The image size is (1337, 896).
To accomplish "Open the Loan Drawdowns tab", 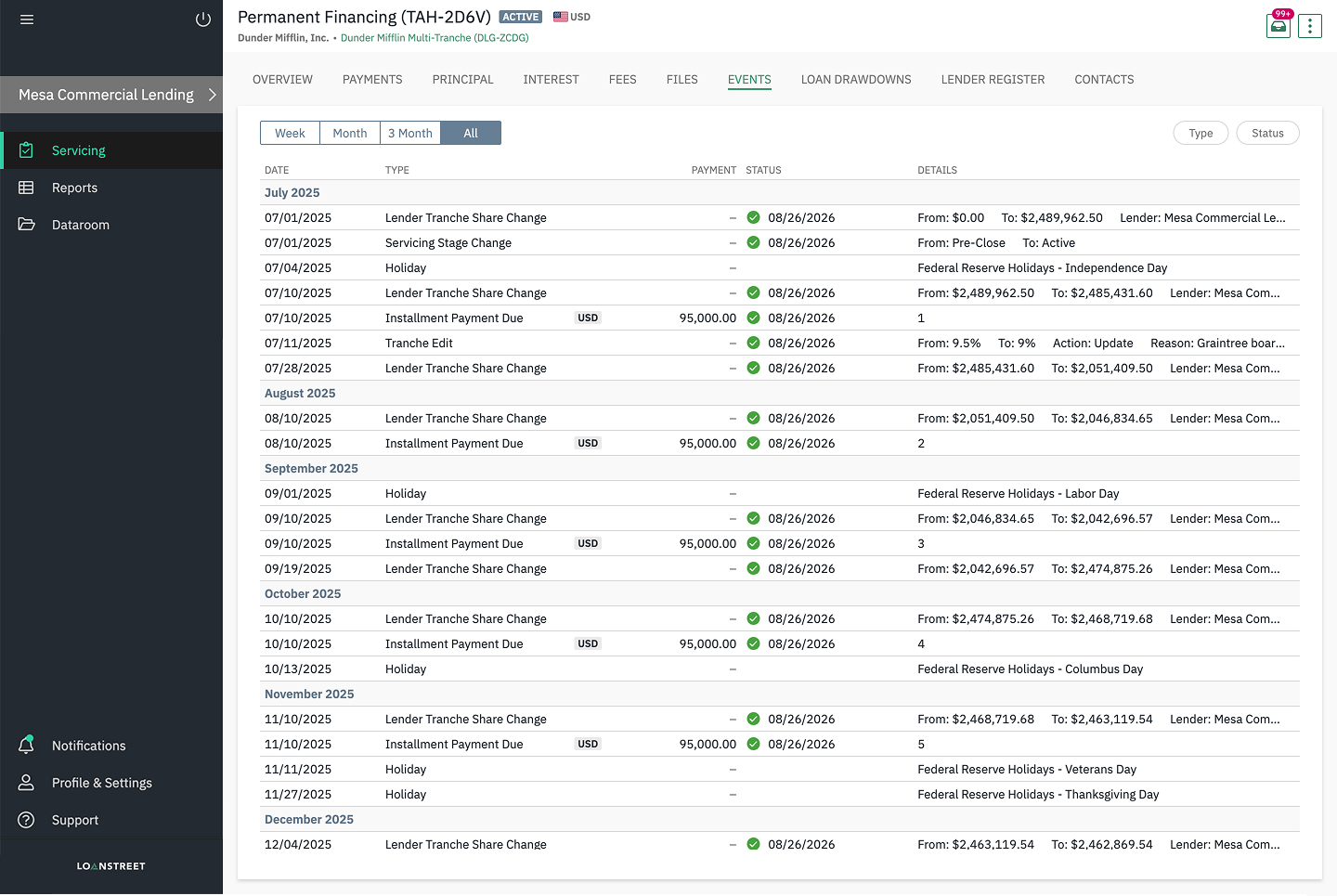I will 856,80.
